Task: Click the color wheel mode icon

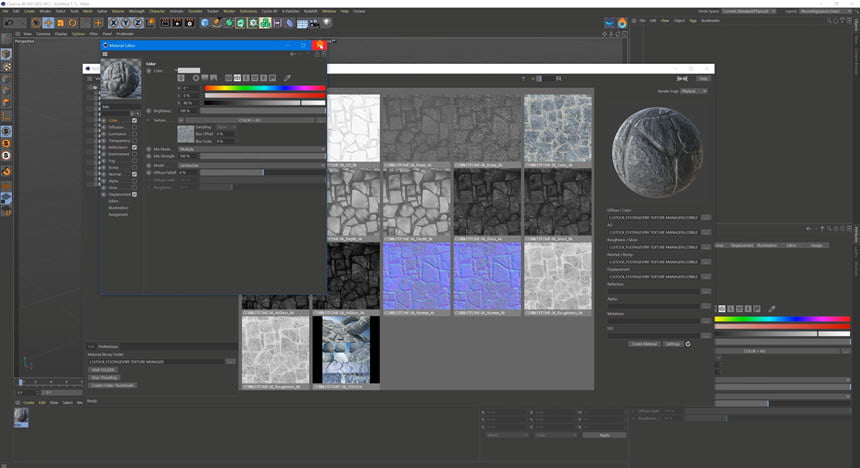Action: pos(196,78)
